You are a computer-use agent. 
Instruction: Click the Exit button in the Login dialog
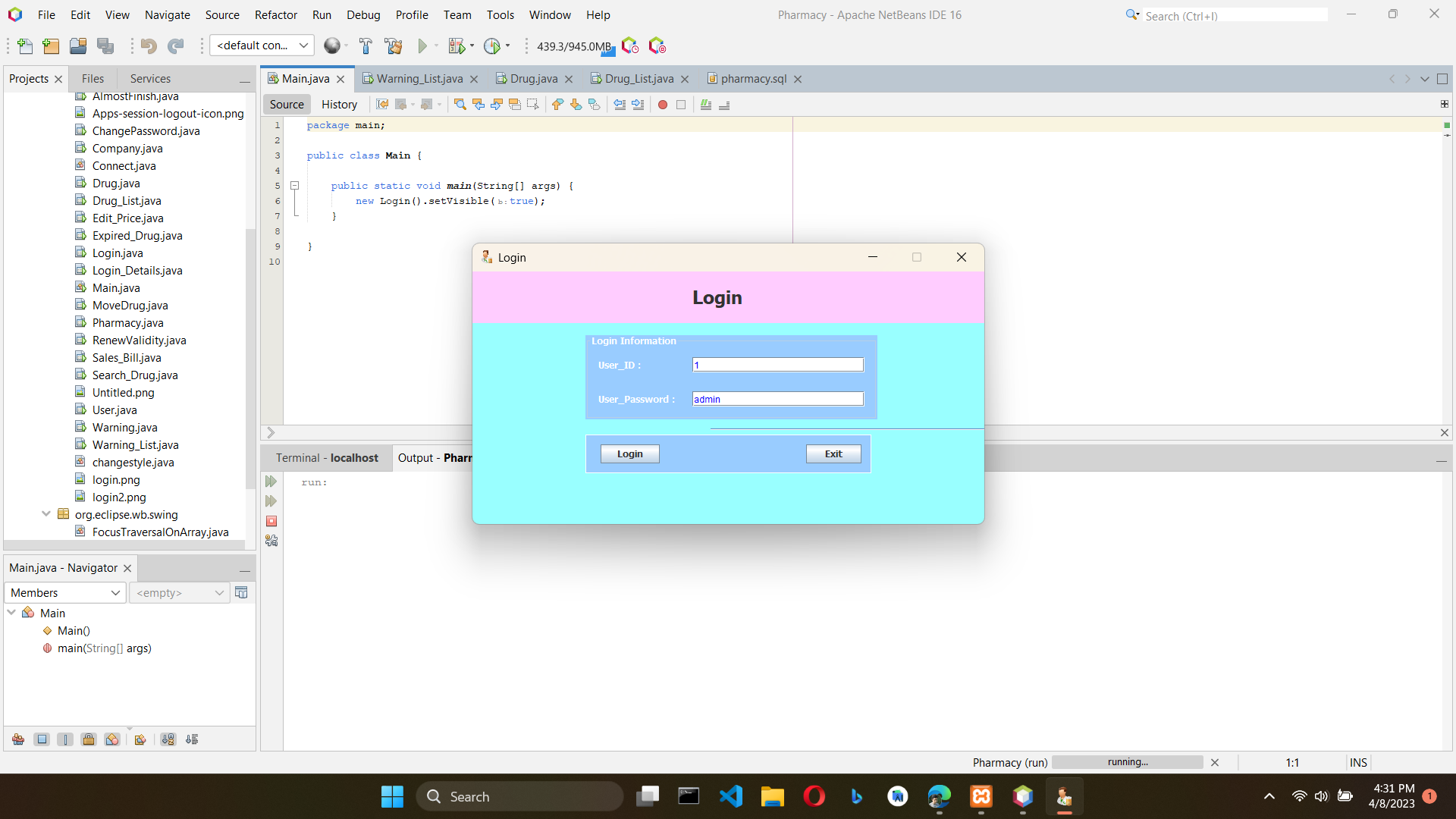coord(833,453)
